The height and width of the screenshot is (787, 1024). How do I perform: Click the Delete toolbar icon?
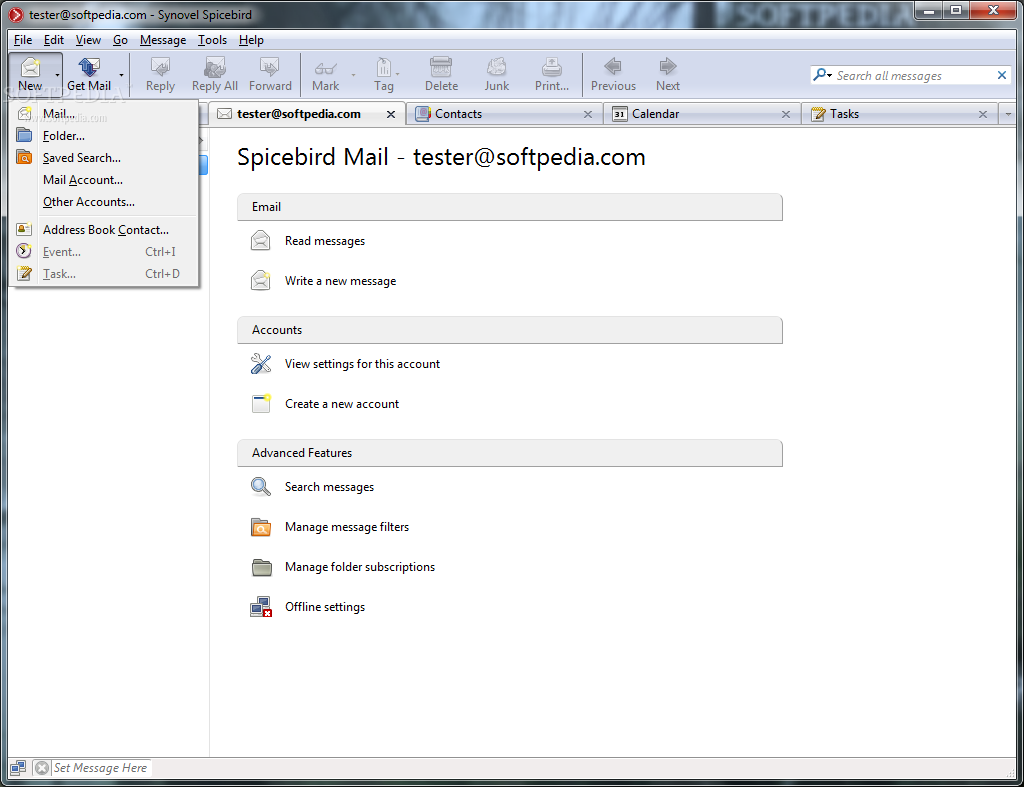click(x=441, y=67)
